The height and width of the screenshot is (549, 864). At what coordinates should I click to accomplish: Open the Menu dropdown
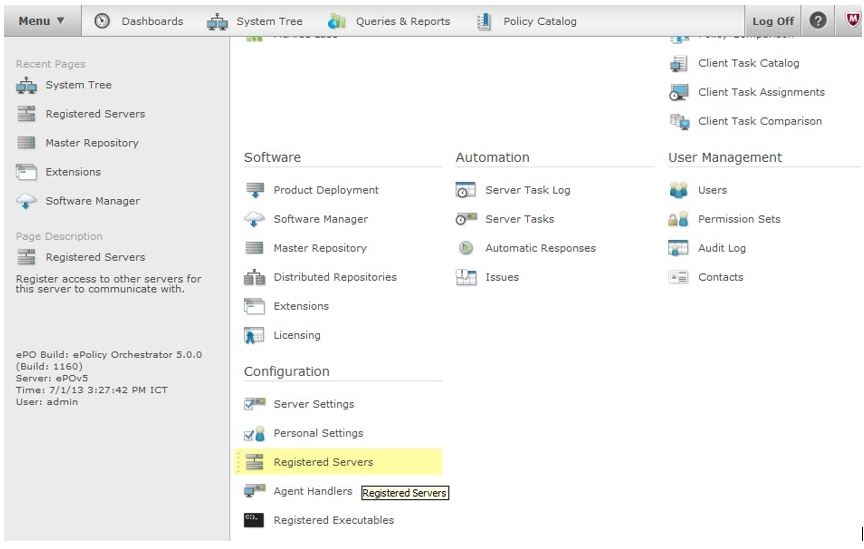click(x=41, y=21)
